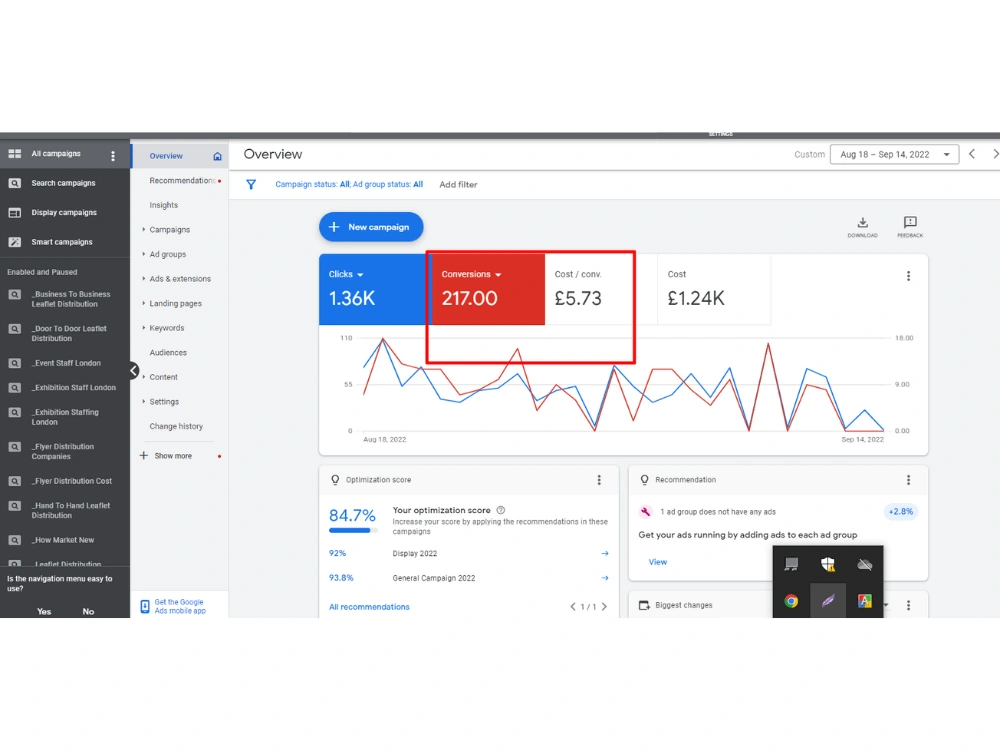The image size is (1000, 750).
Task: Select the Cost metric tile
Action: [714, 289]
